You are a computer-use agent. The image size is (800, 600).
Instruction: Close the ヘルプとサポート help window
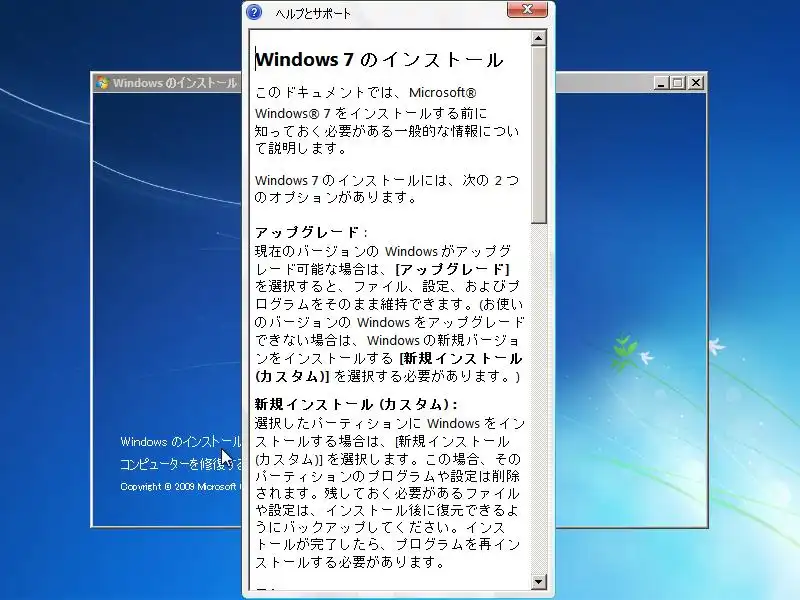[527, 10]
